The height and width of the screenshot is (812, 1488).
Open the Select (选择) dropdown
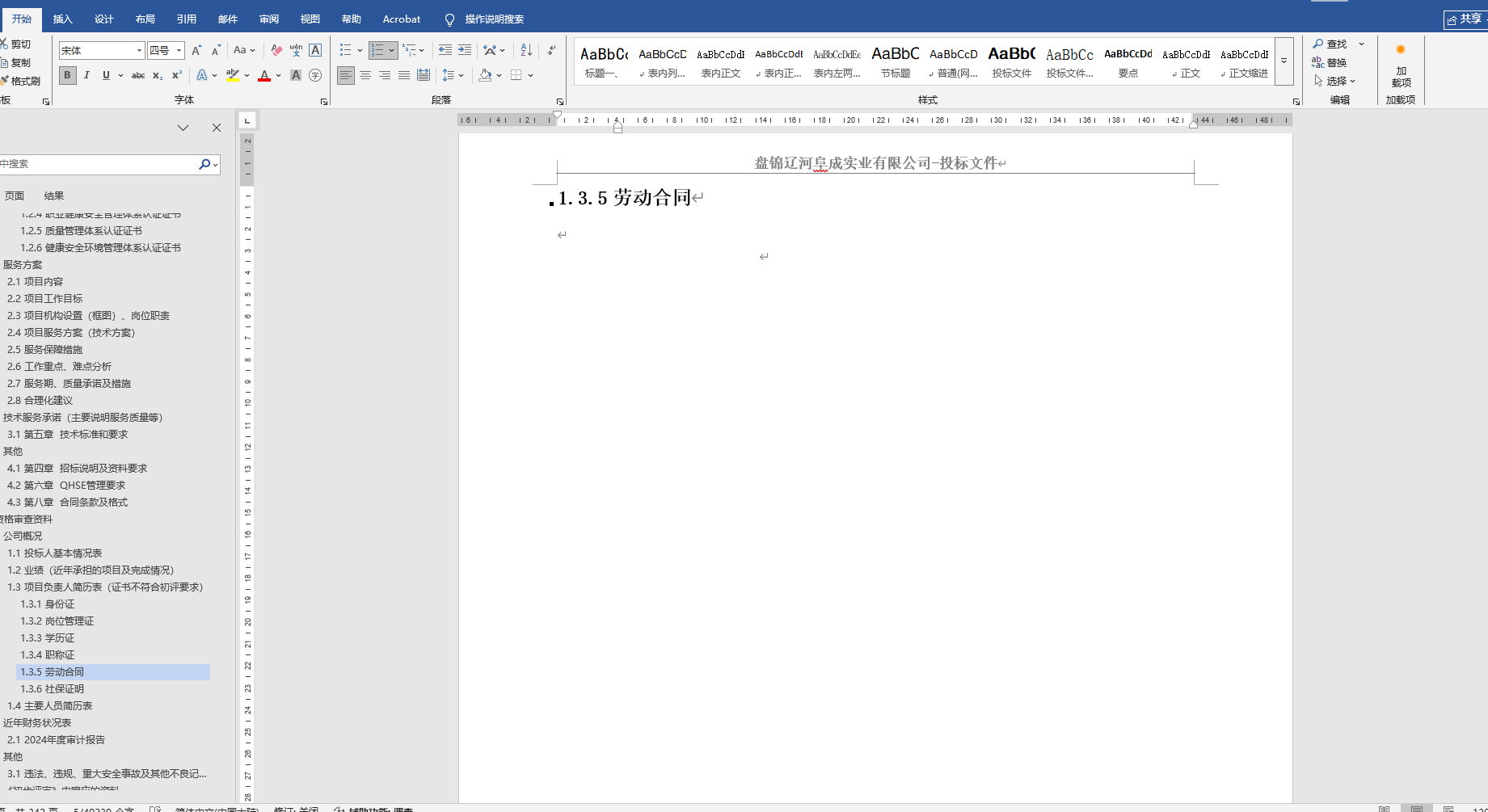click(1334, 81)
